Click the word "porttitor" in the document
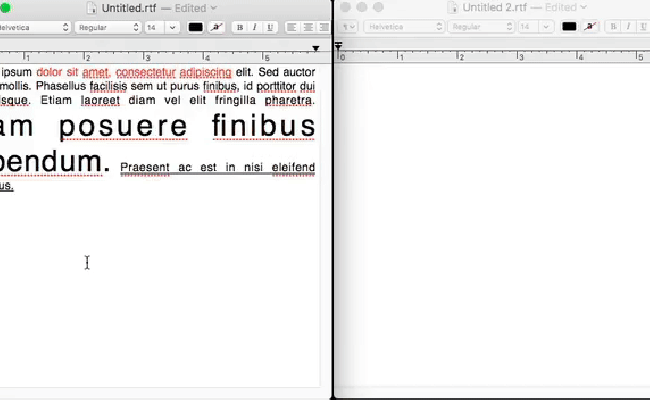The image size is (650, 400). [276, 86]
